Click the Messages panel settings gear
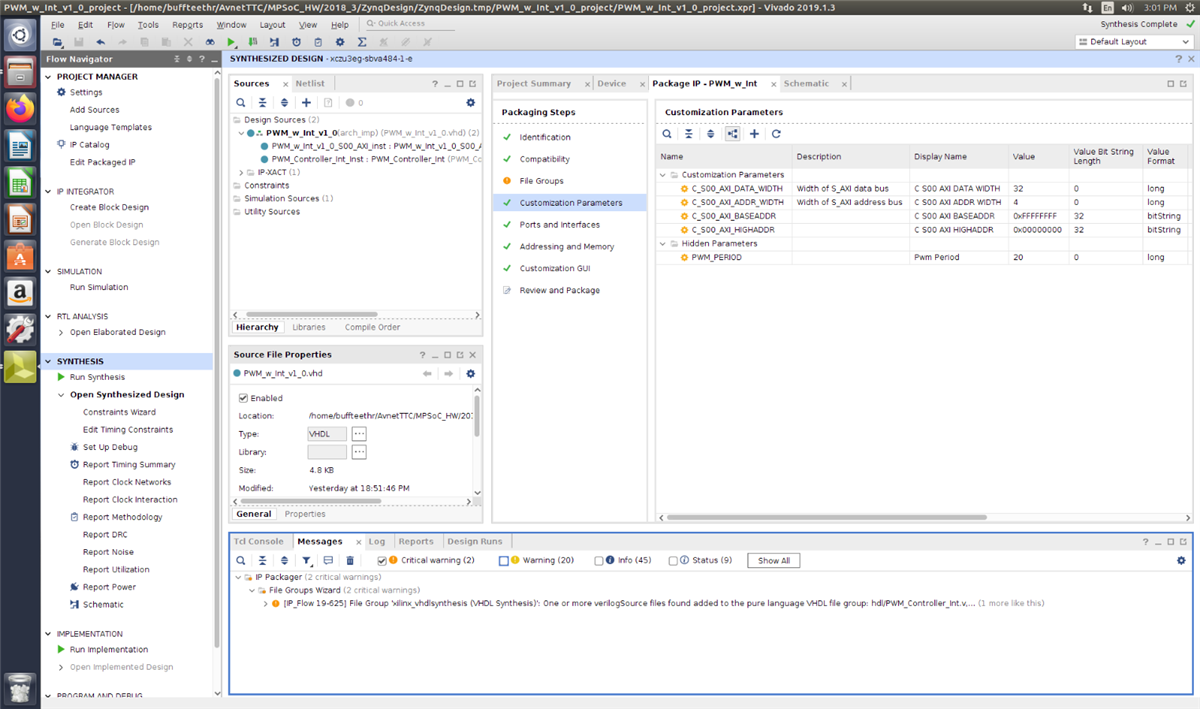The width and height of the screenshot is (1200, 709). click(1181, 561)
